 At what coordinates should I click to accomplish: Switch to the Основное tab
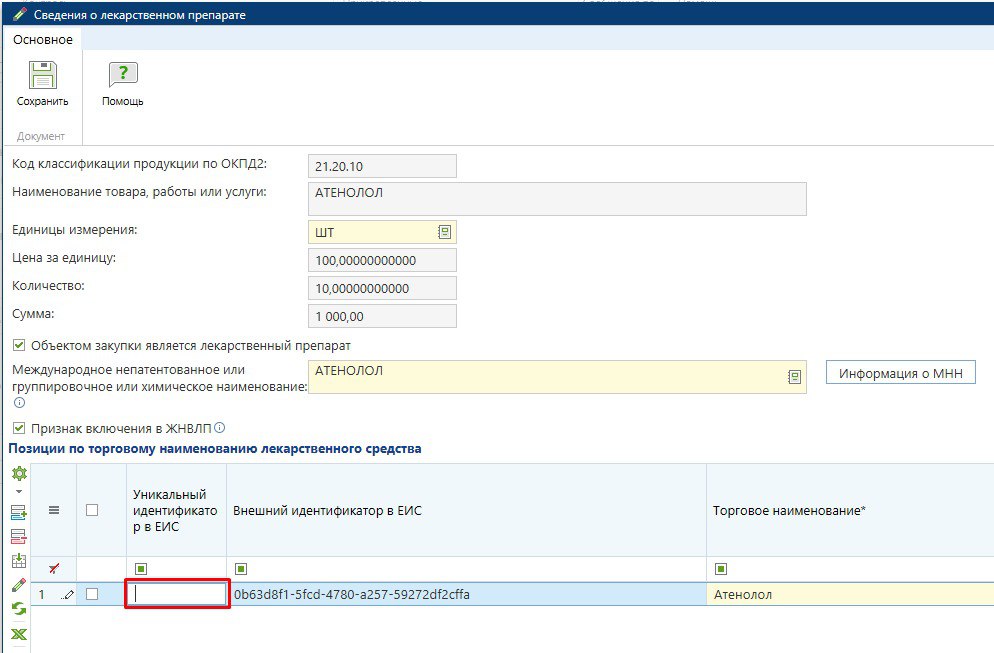[x=42, y=39]
